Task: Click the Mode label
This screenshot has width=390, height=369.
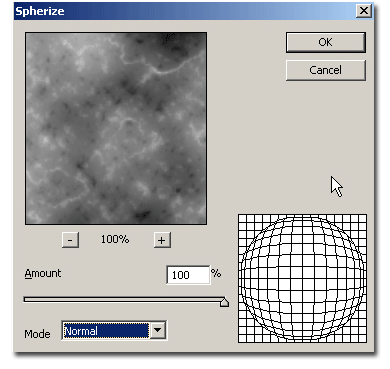Action: tap(37, 334)
